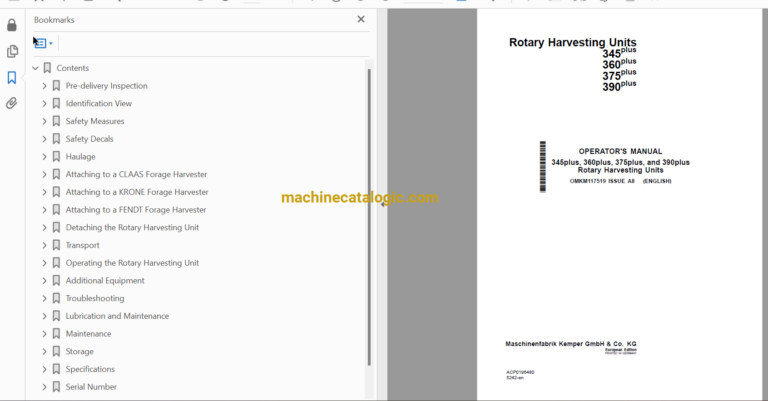Go to Operating the Rotary Harvesting Unit

(x=132, y=263)
